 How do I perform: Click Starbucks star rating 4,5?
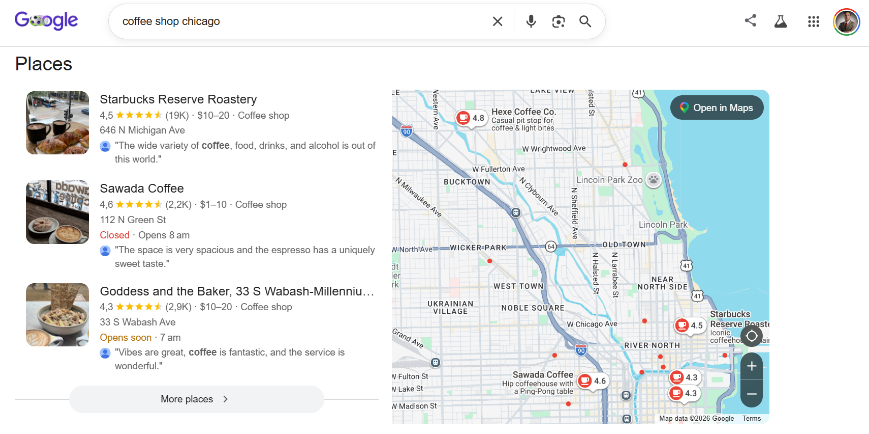[x=131, y=115]
